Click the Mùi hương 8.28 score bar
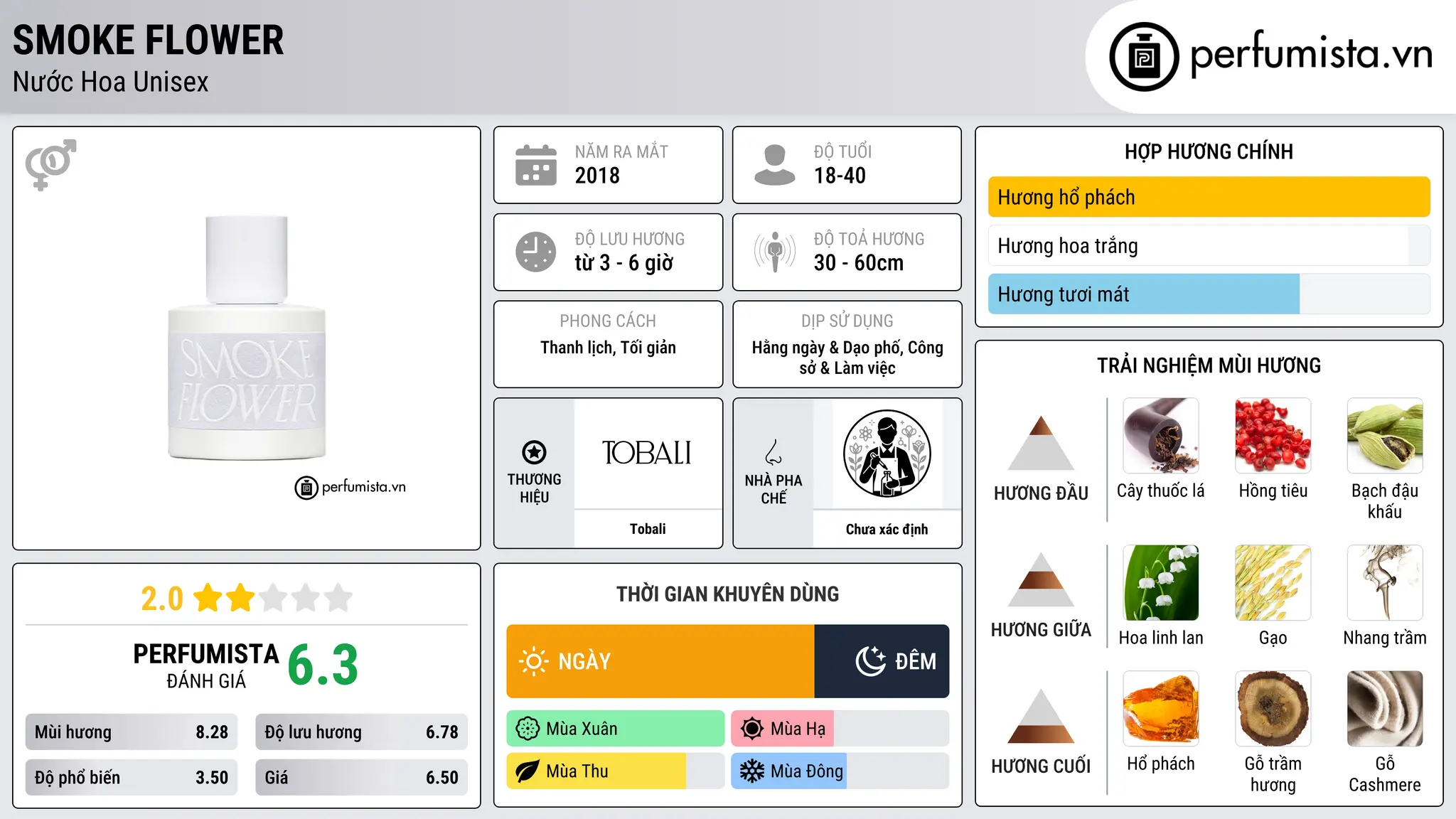The image size is (1456, 819). (132, 732)
